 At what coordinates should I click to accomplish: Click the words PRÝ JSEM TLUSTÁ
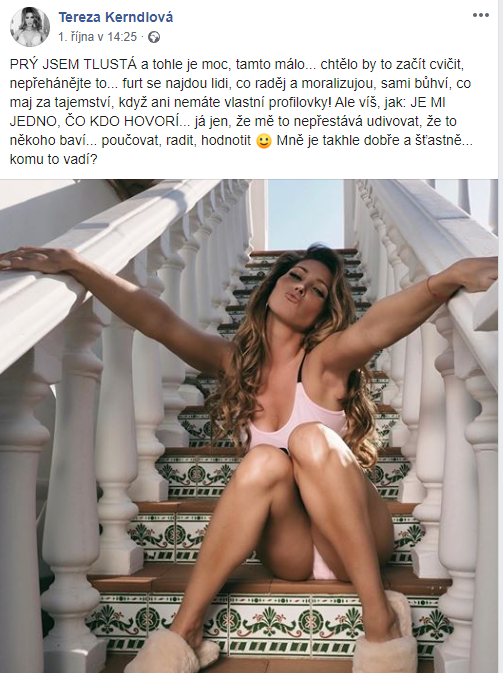pyautogui.click(x=73, y=64)
